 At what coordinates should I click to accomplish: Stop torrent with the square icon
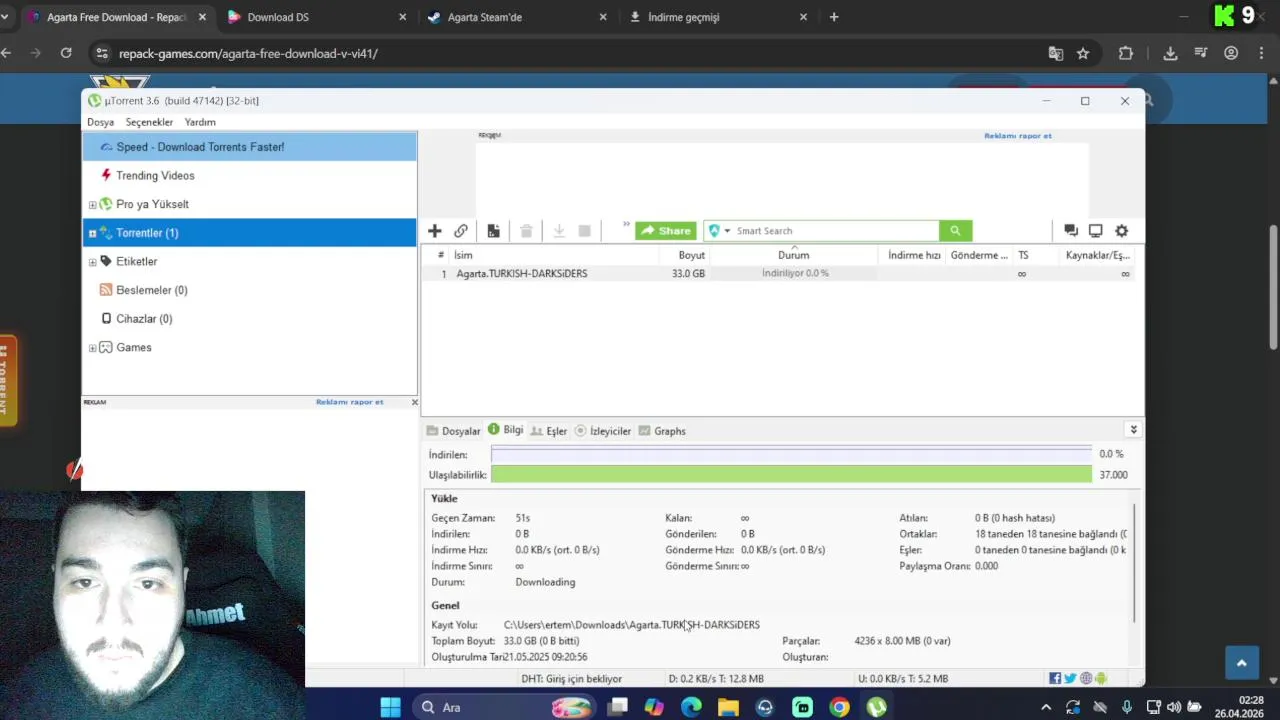585,231
